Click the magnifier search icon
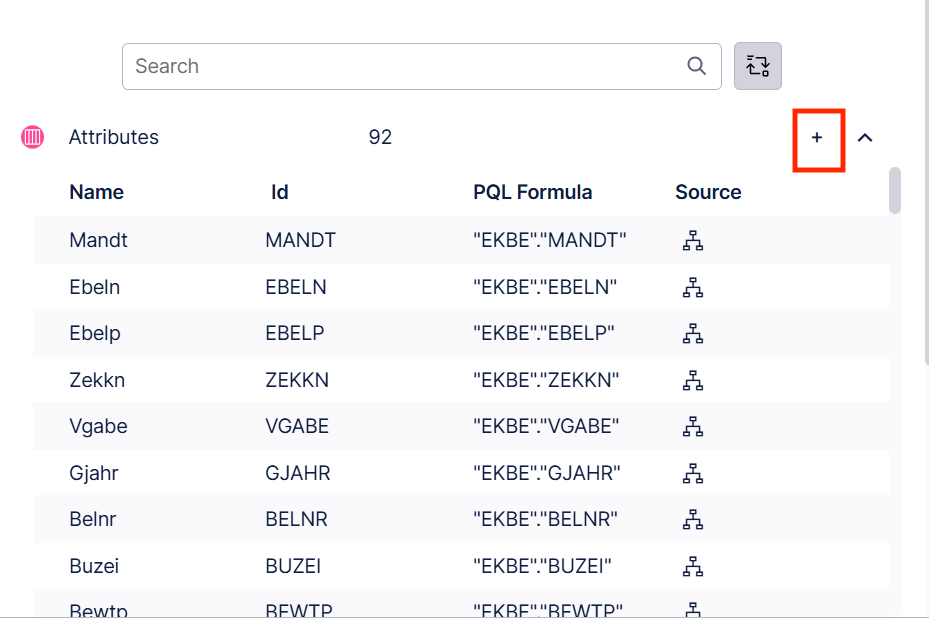The width and height of the screenshot is (929, 625). pos(697,66)
